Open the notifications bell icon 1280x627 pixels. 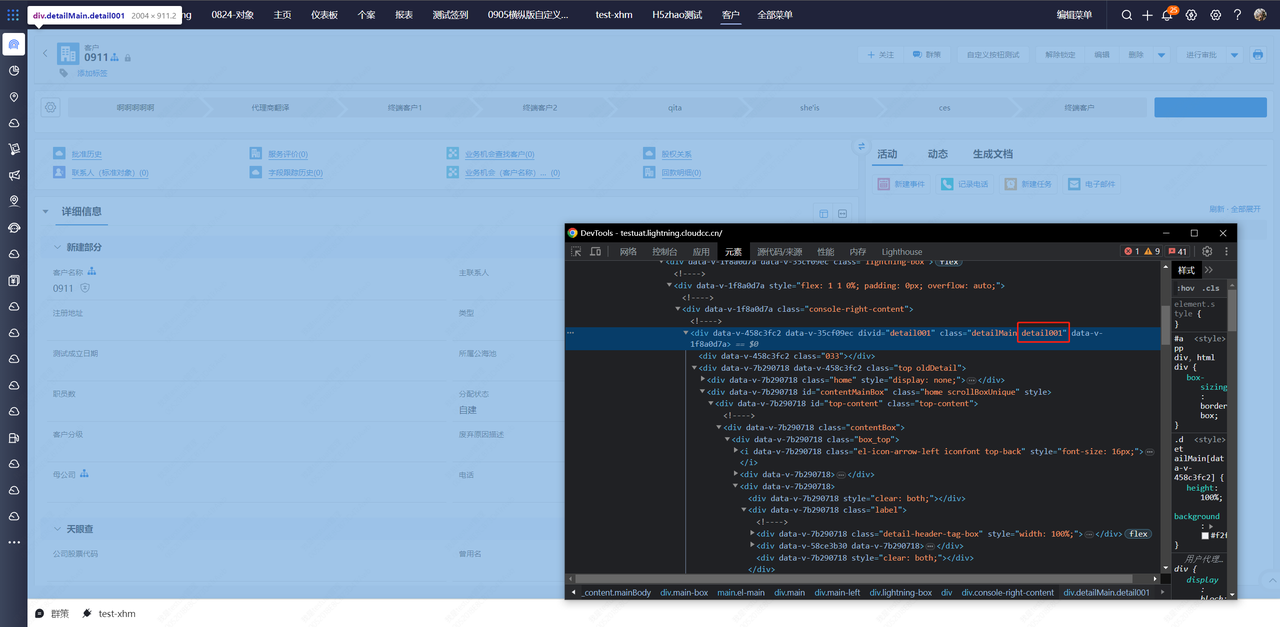click(1167, 15)
